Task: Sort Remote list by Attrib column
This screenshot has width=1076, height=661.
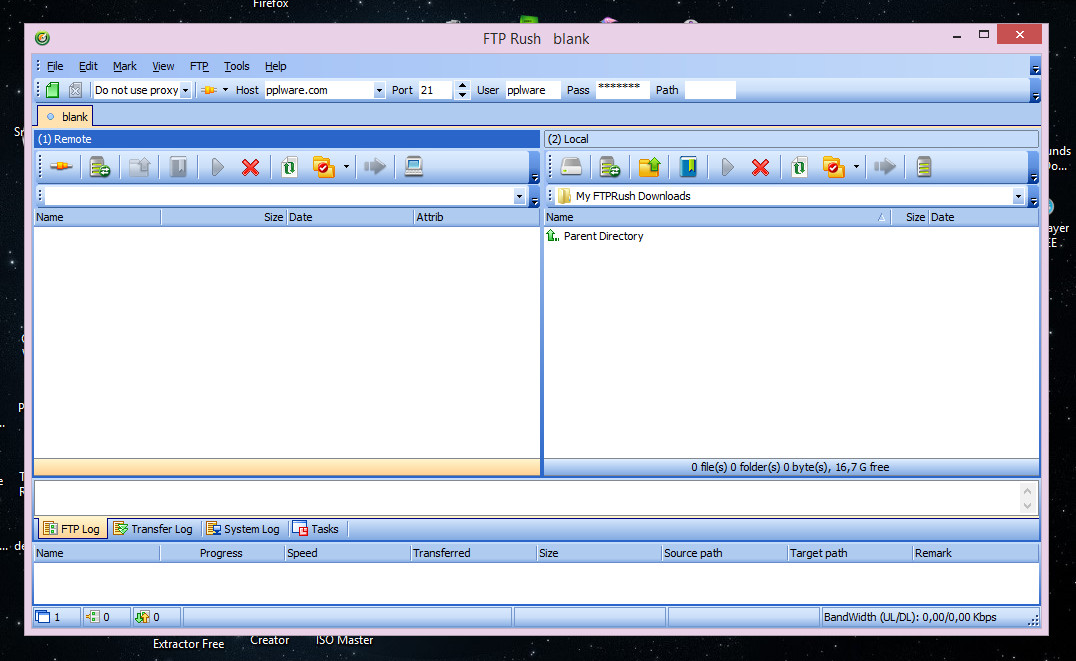Action: click(x=476, y=217)
